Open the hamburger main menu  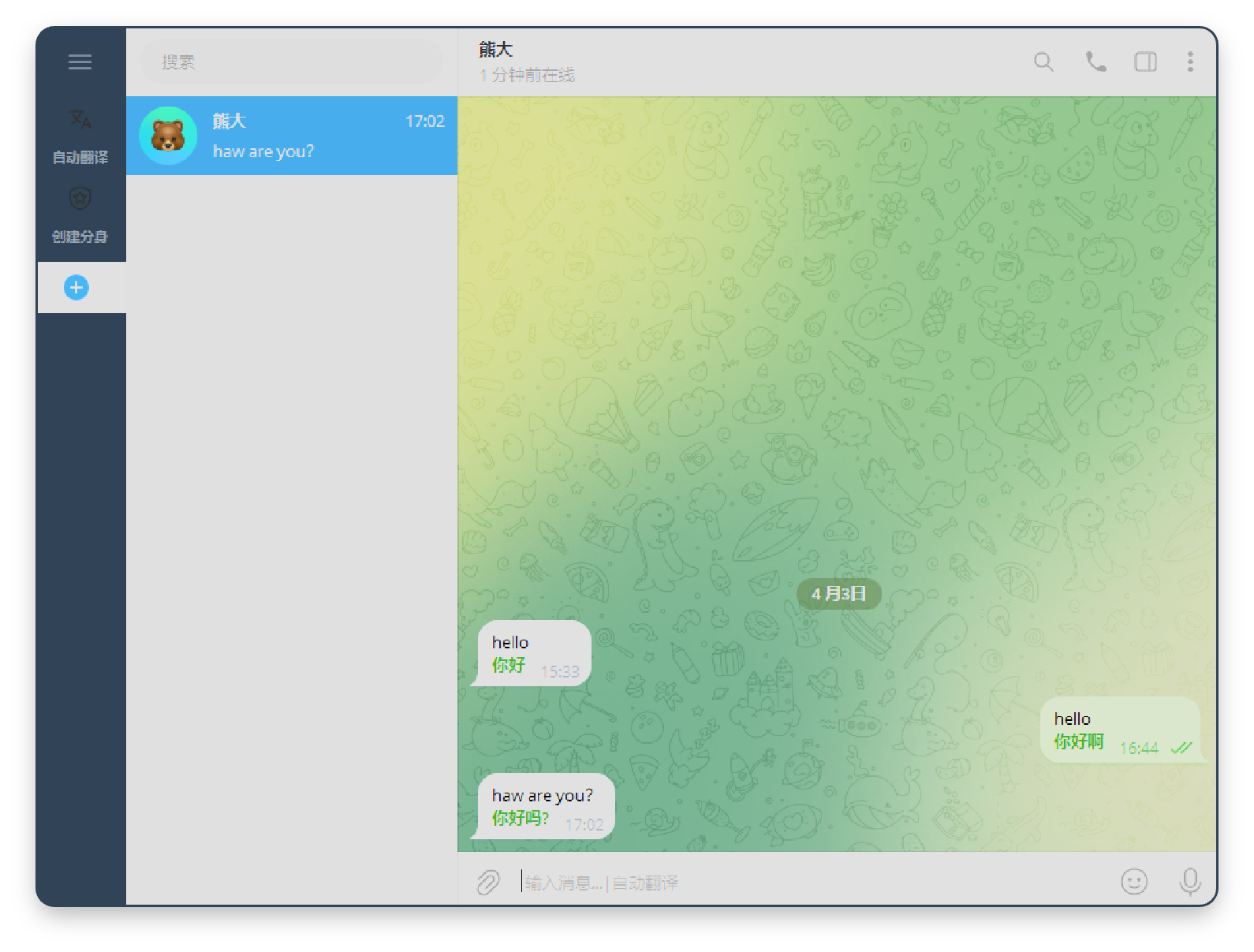tap(80, 62)
